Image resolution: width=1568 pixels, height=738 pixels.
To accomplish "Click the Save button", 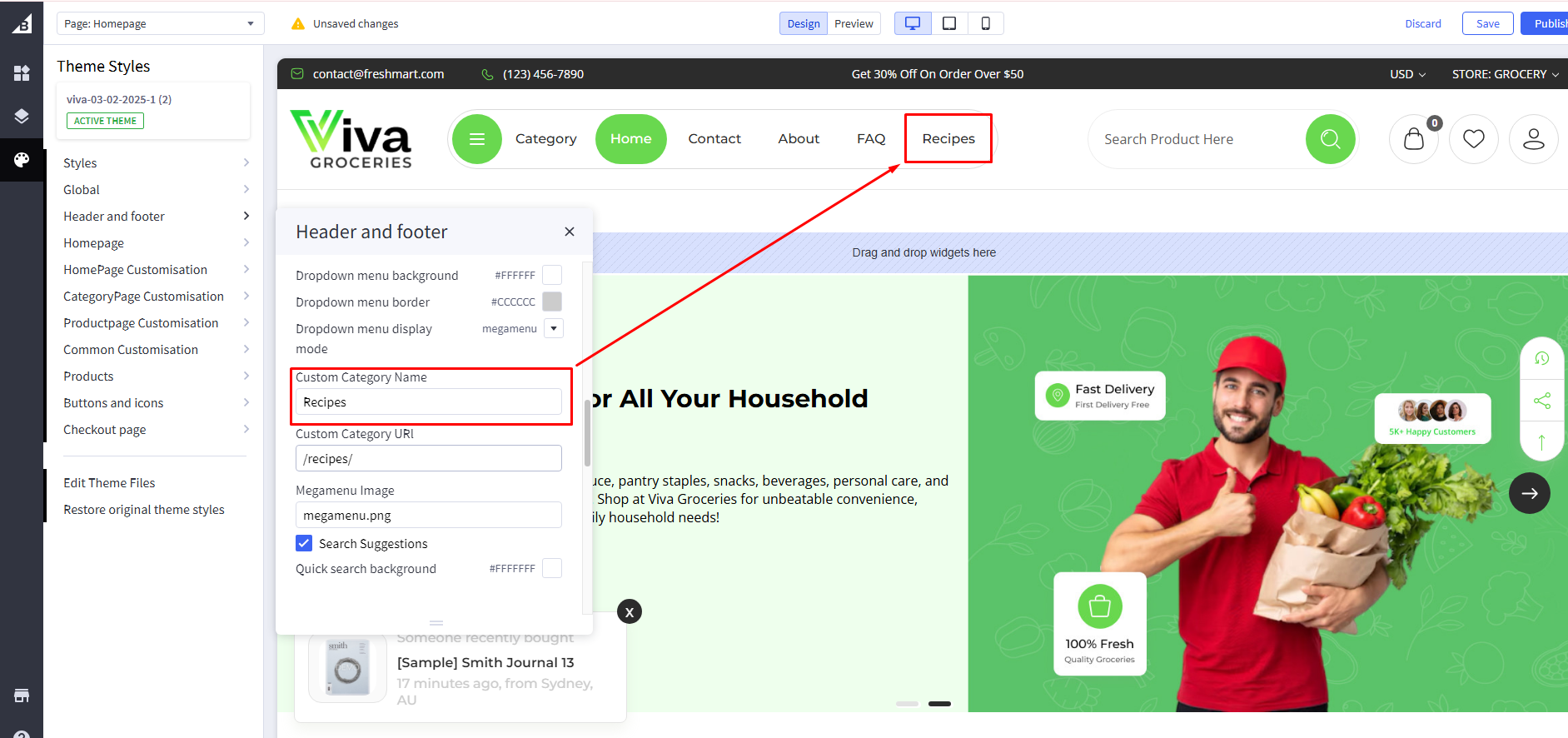I will click(x=1488, y=23).
